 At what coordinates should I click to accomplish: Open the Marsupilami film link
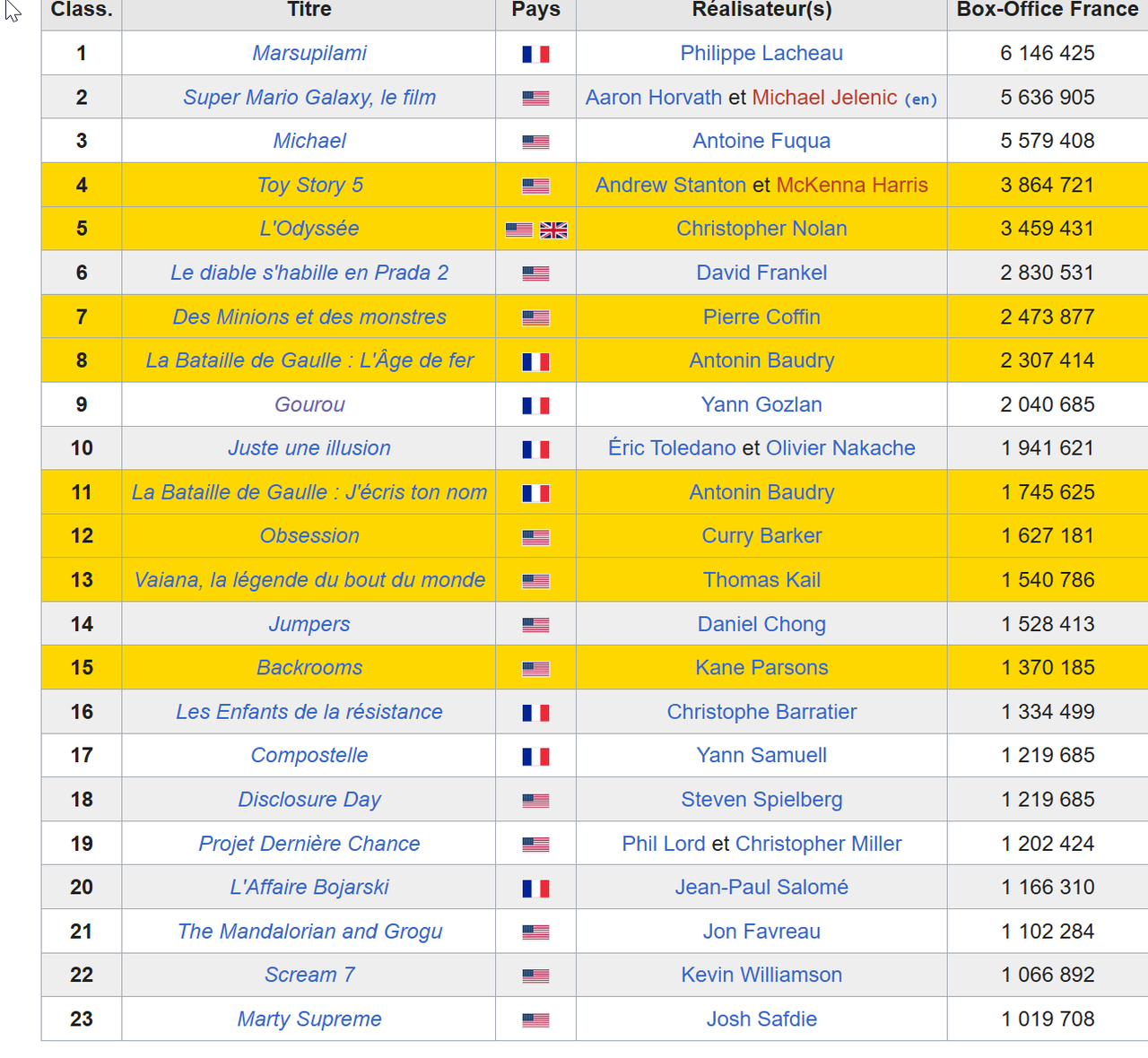point(309,54)
